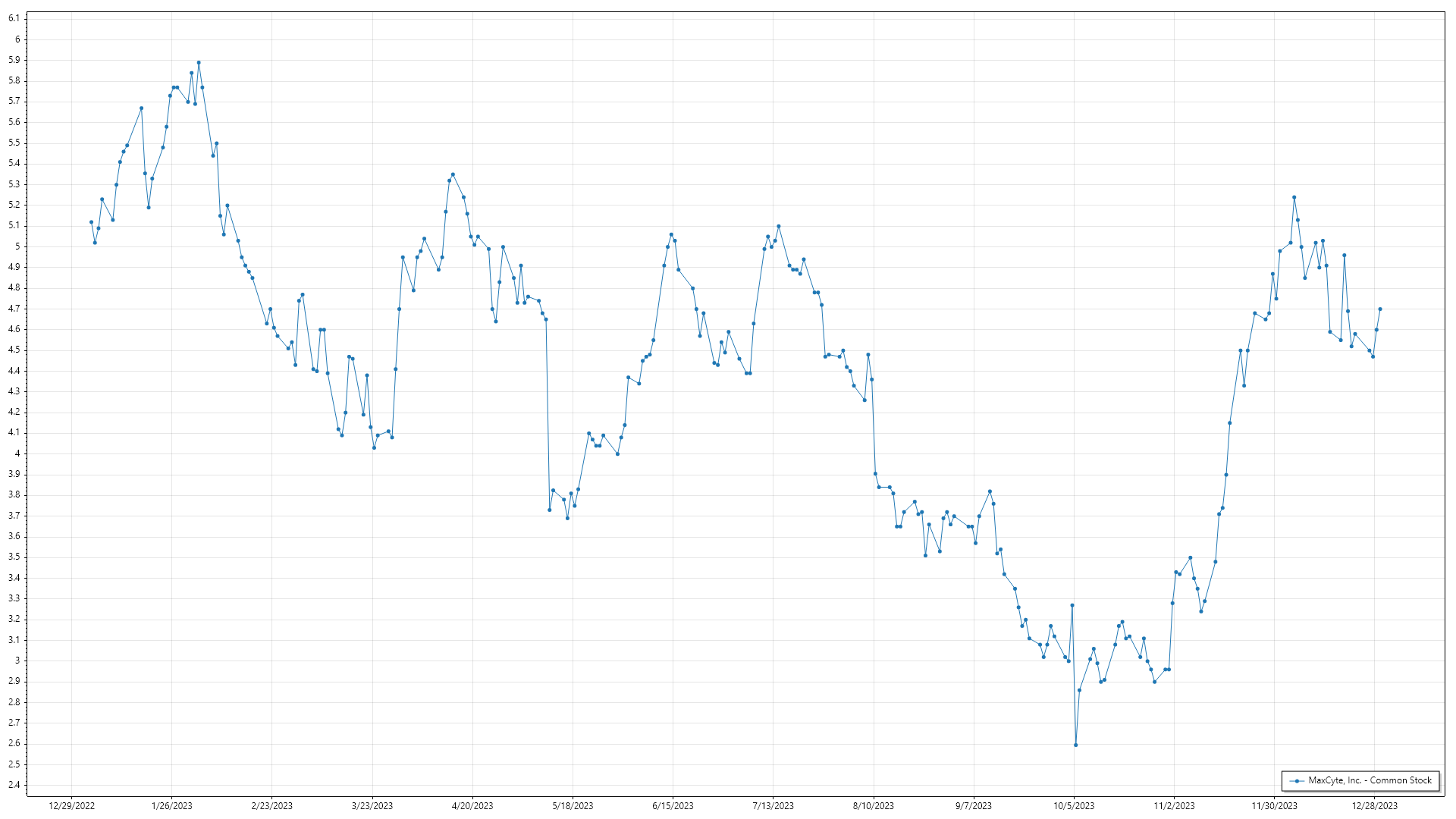Click the 11/30/2023 x-axis date label
Image resolution: width=1456 pixels, height=819 pixels.
(1274, 806)
